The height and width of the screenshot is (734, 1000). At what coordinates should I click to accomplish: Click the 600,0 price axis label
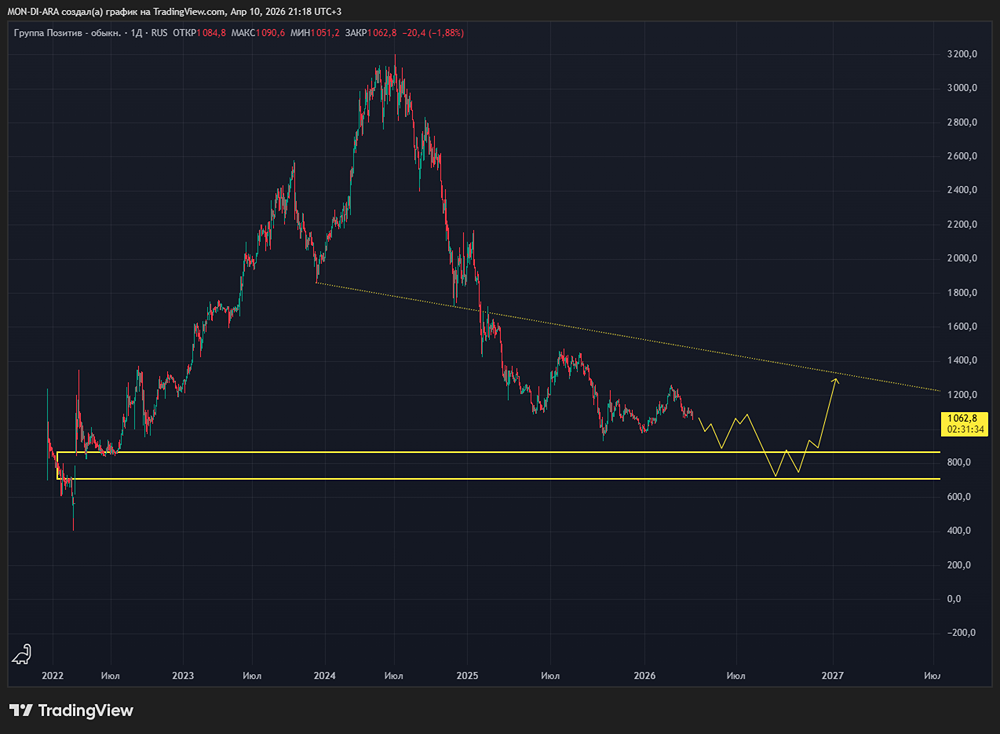959,497
